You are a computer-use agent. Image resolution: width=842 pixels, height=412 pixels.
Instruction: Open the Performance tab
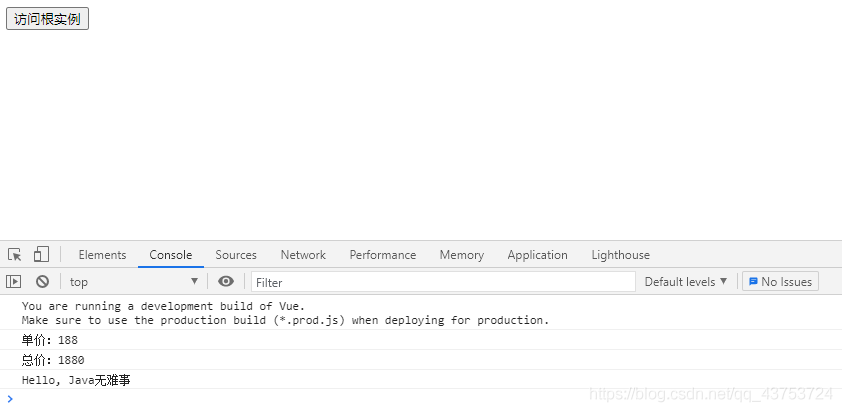pos(382,255)
